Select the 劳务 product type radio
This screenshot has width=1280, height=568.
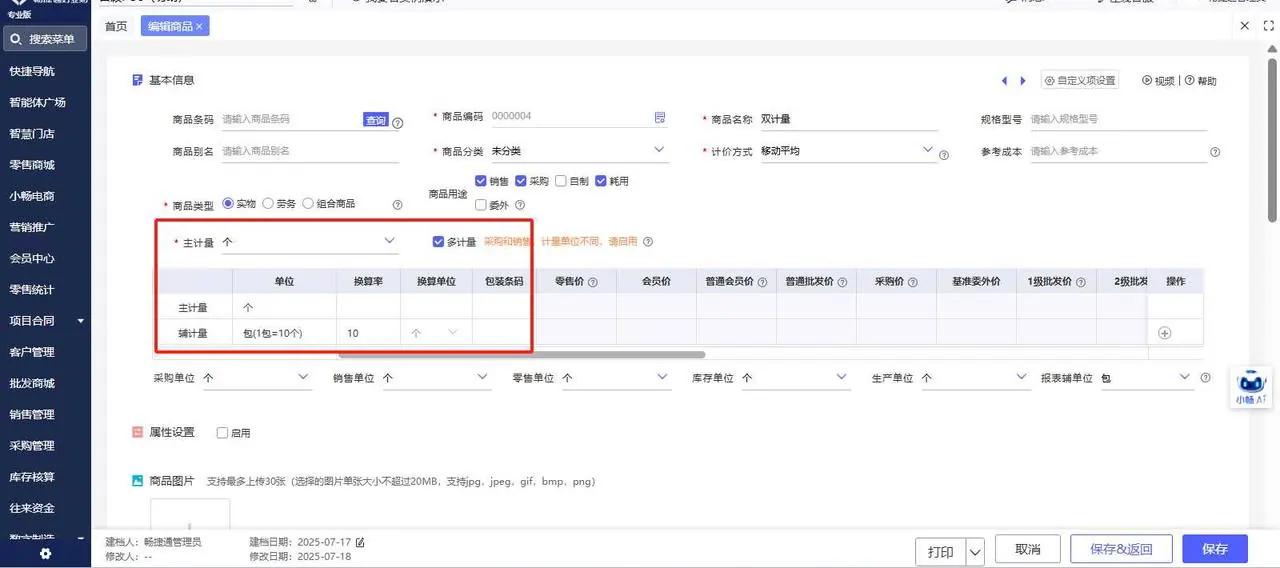pos(268,203)
